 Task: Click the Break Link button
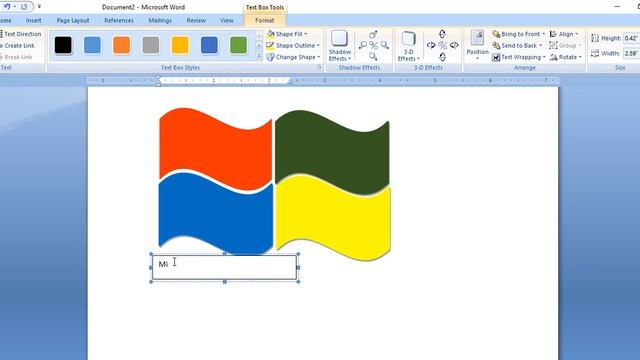point(16,57)
